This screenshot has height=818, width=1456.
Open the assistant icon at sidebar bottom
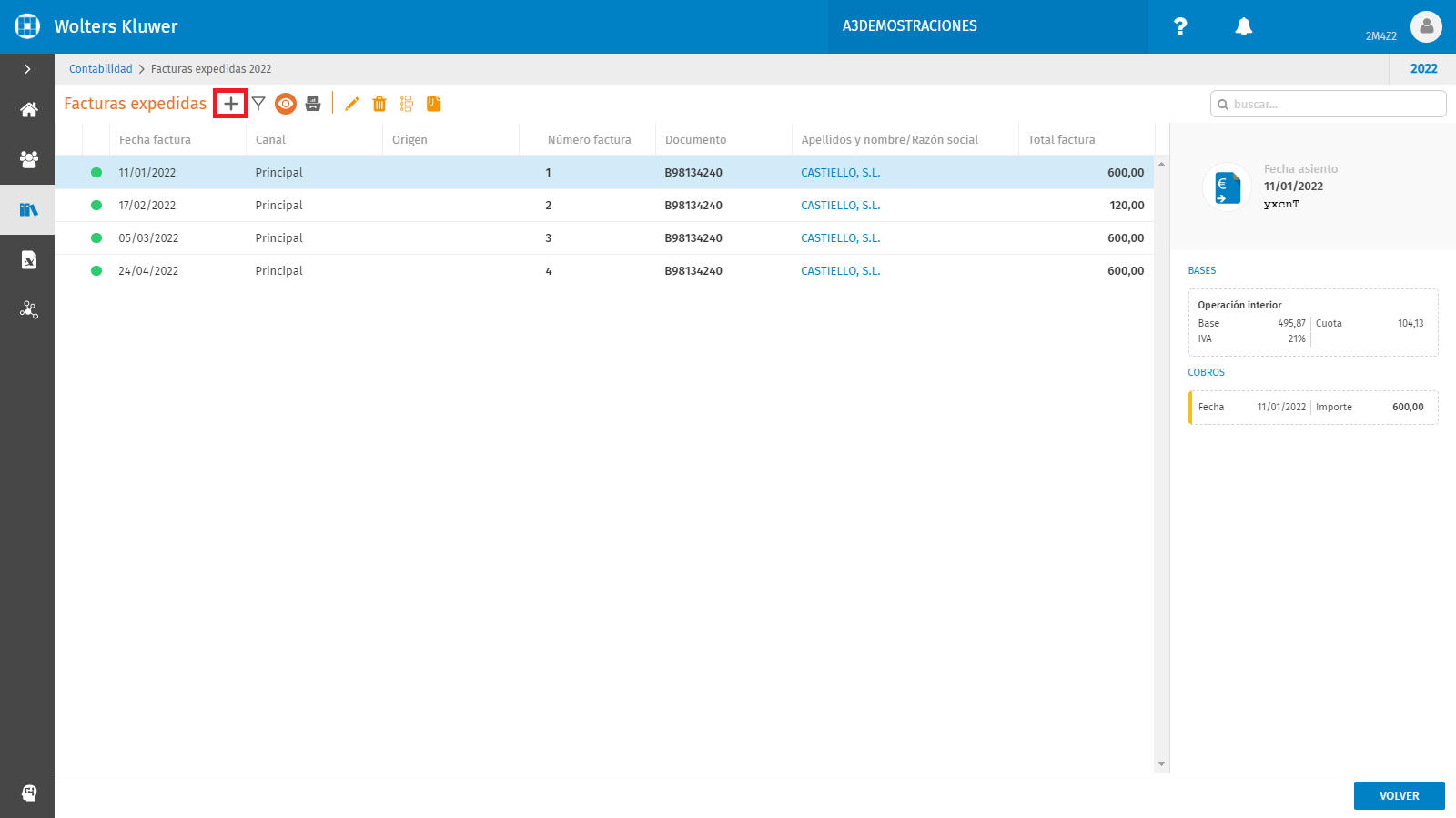coord(29,793)
